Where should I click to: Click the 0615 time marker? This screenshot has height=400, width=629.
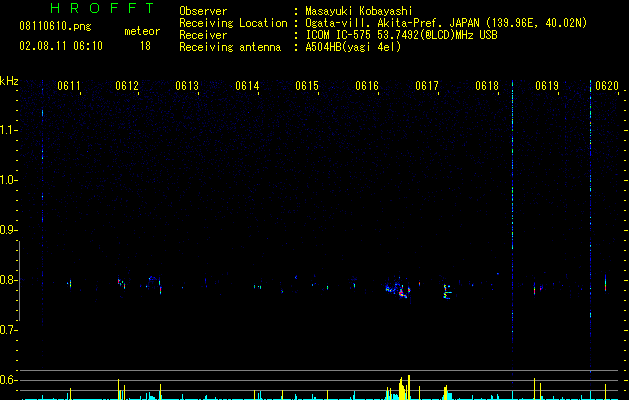(x=307, y=86)
